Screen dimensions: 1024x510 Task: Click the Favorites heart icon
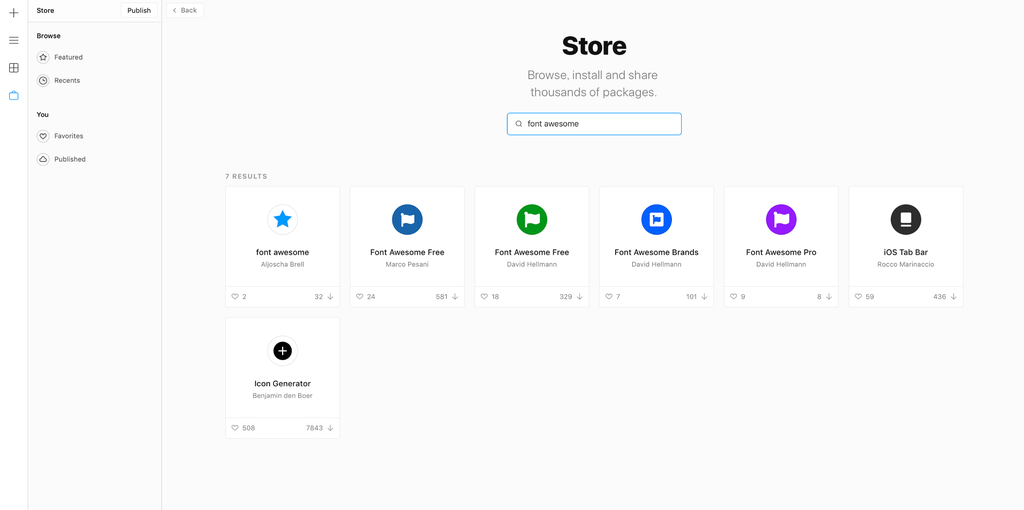click(x=43, y=136)
